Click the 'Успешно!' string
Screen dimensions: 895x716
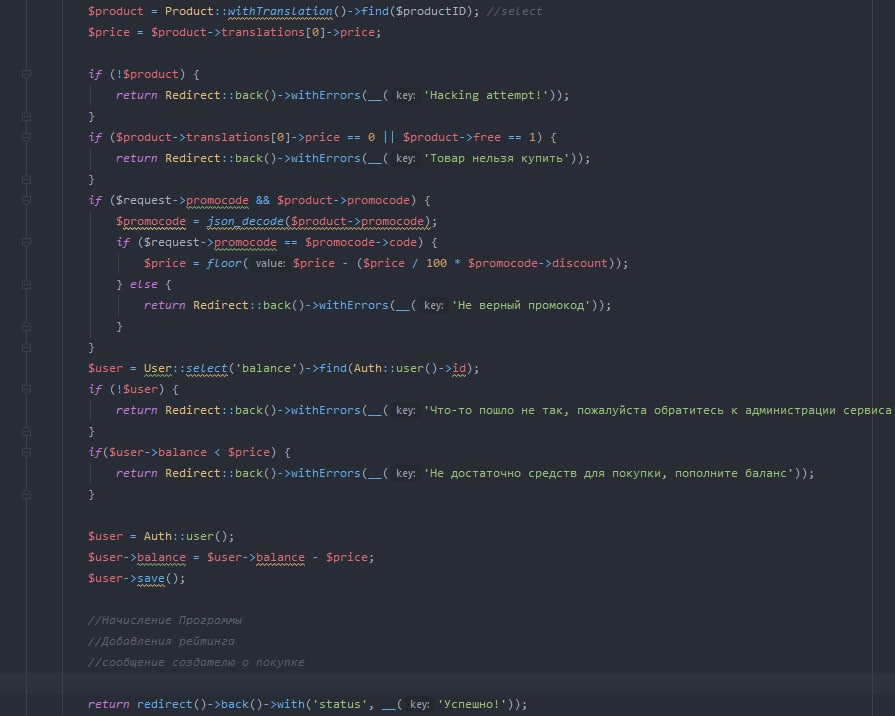tap(472, 704)
